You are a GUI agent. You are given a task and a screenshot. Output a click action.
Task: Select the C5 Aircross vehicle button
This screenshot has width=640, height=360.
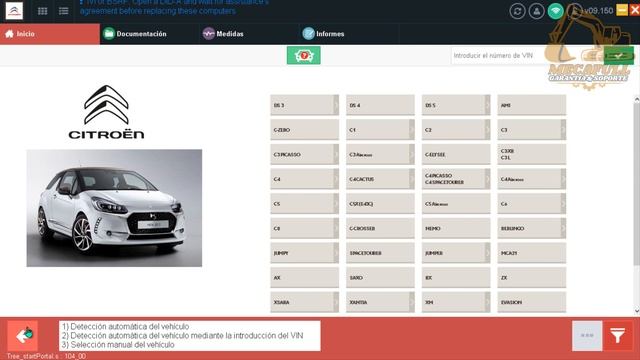click(x=456, y=204)
